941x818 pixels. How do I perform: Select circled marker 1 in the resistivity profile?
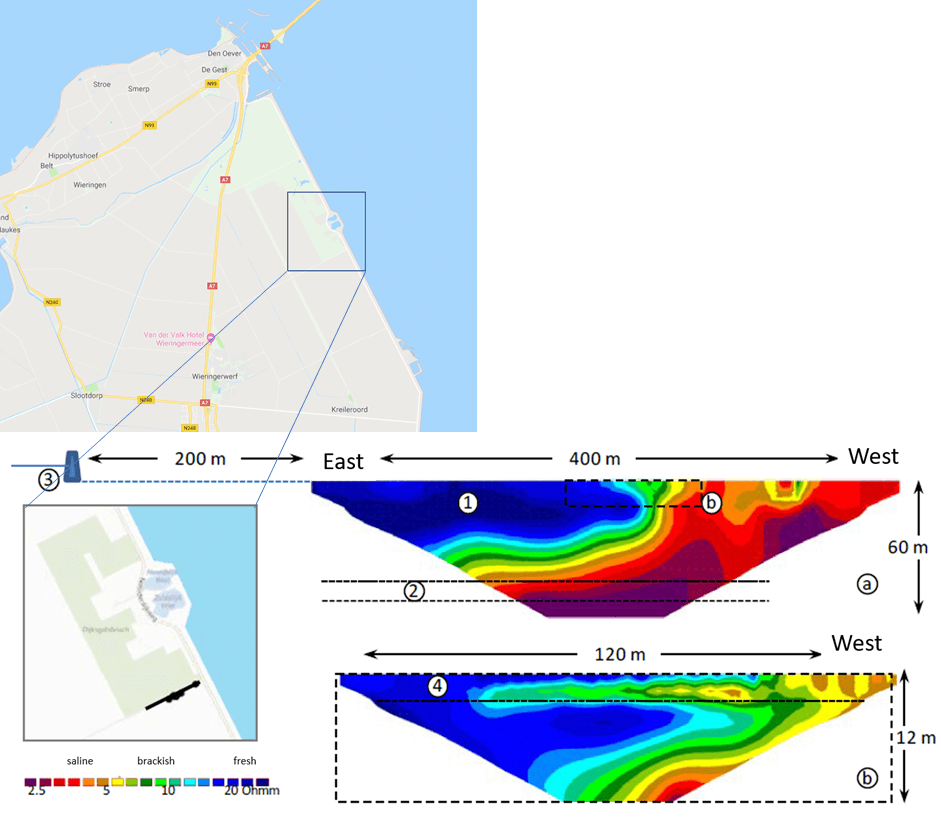point(468,503)
